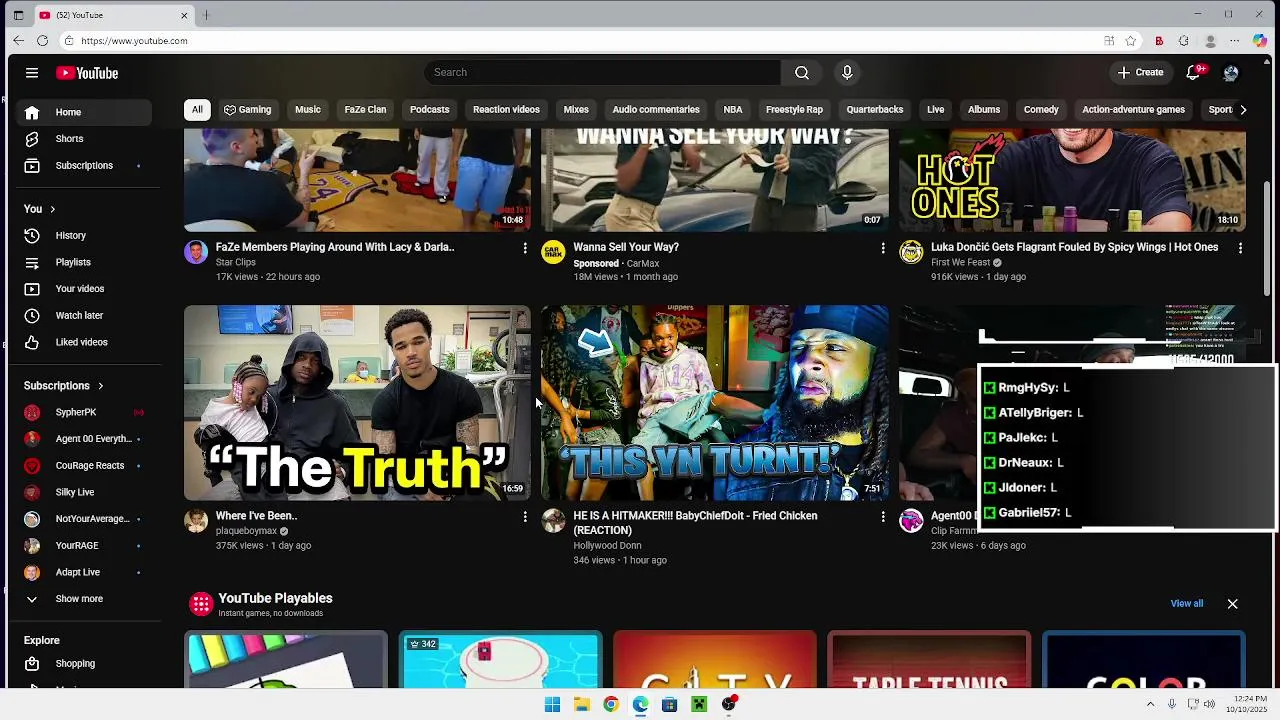Open YourRAGE channel subscription

(x=84, y=546)
